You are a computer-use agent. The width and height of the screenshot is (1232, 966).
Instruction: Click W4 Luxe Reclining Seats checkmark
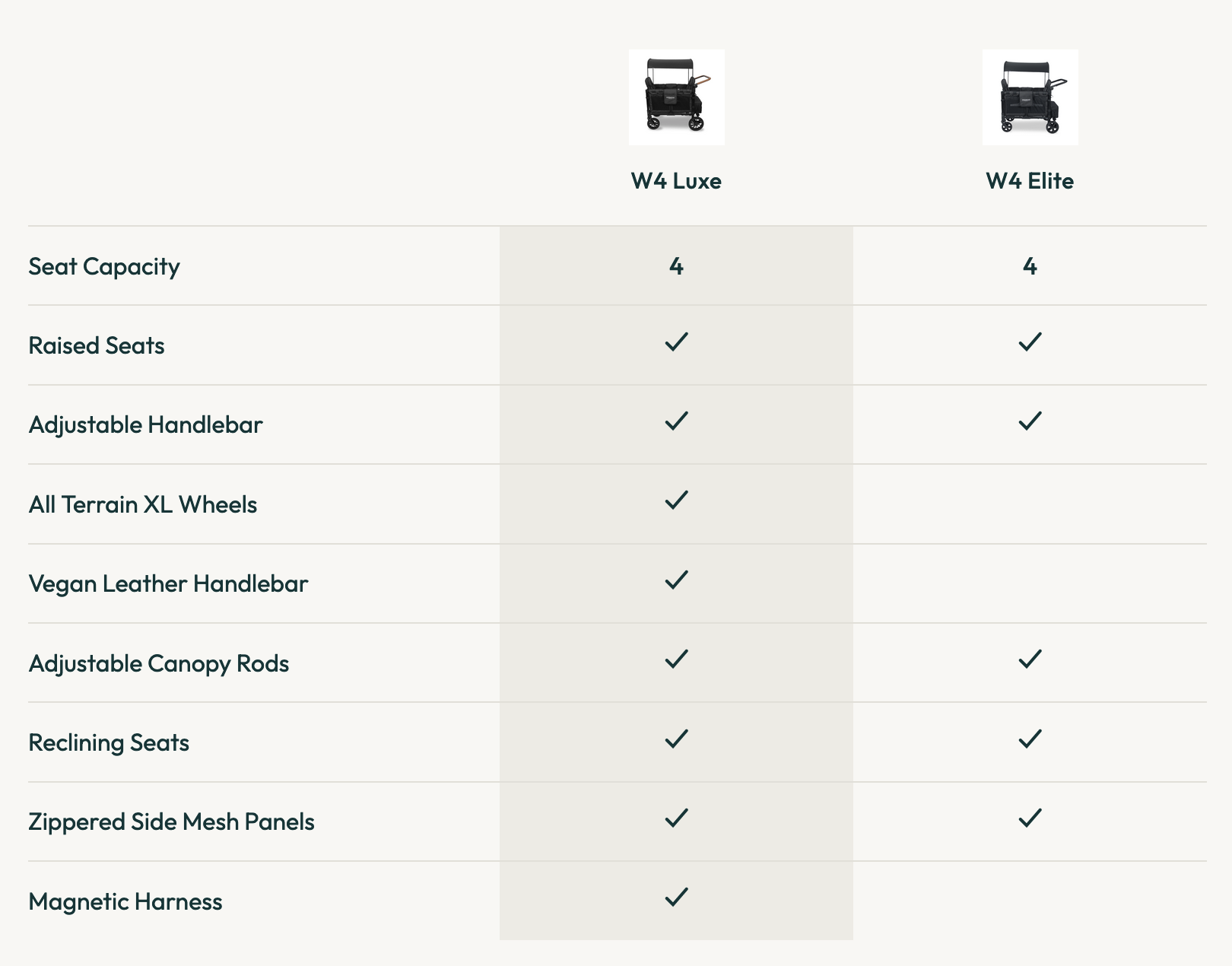(676, 739)
